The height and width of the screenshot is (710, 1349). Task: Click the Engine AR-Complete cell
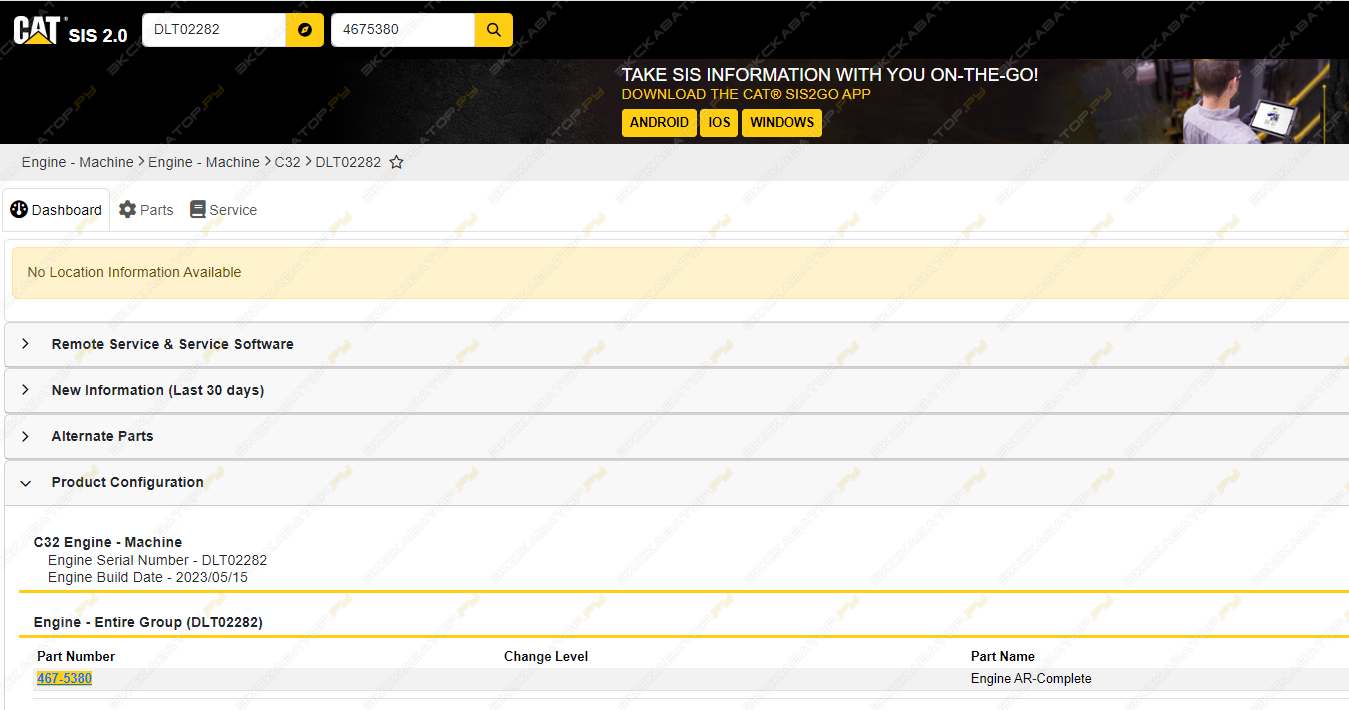[x=1031, y=679]
